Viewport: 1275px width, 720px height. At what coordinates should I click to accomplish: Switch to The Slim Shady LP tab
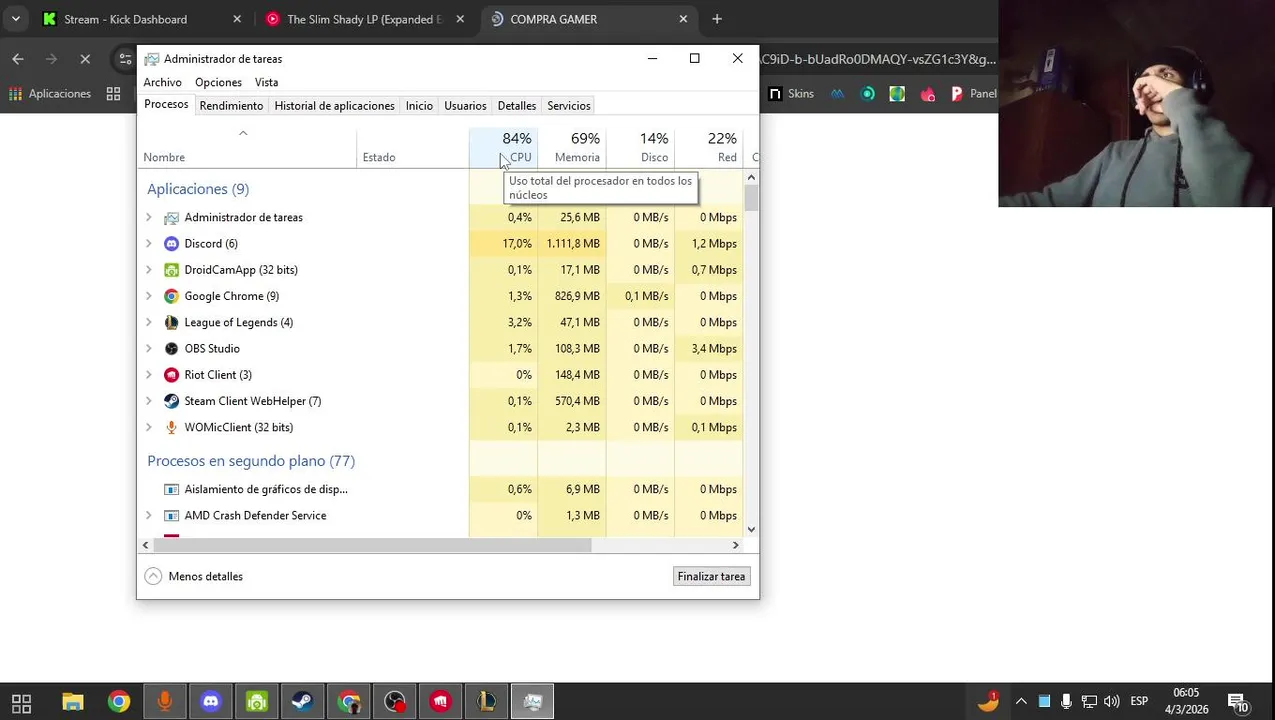[x=367, y=19]
